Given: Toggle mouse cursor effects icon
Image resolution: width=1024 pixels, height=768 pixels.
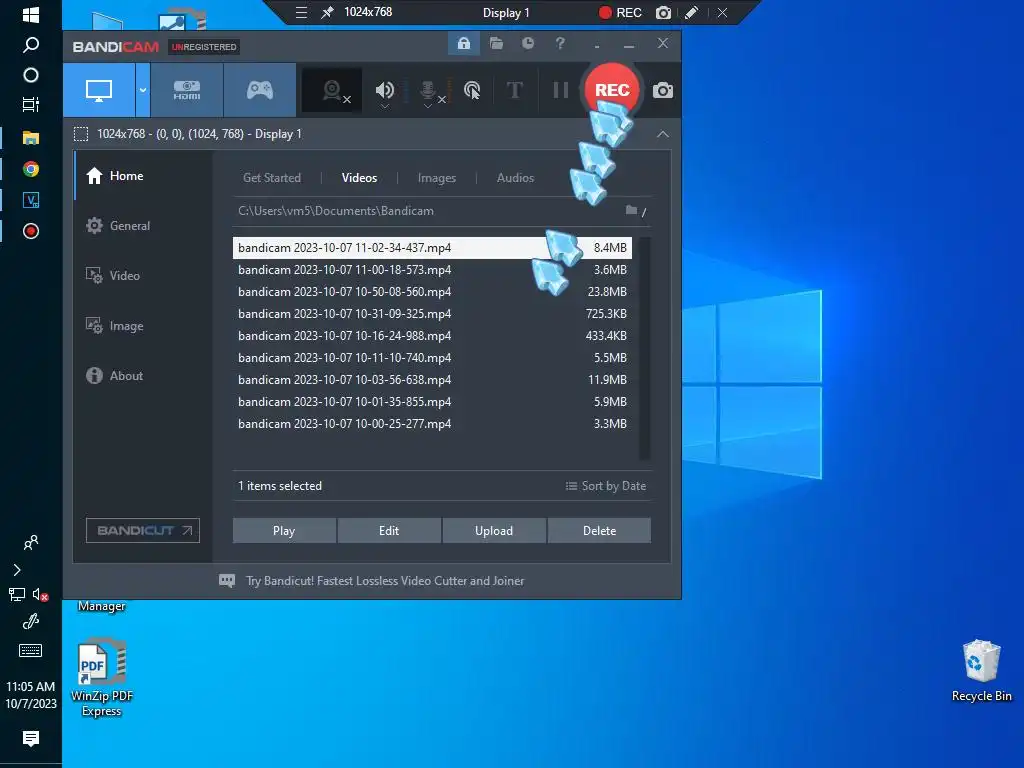Looking at the screenshot, I should pyautogui.click(x=472, y=90).
